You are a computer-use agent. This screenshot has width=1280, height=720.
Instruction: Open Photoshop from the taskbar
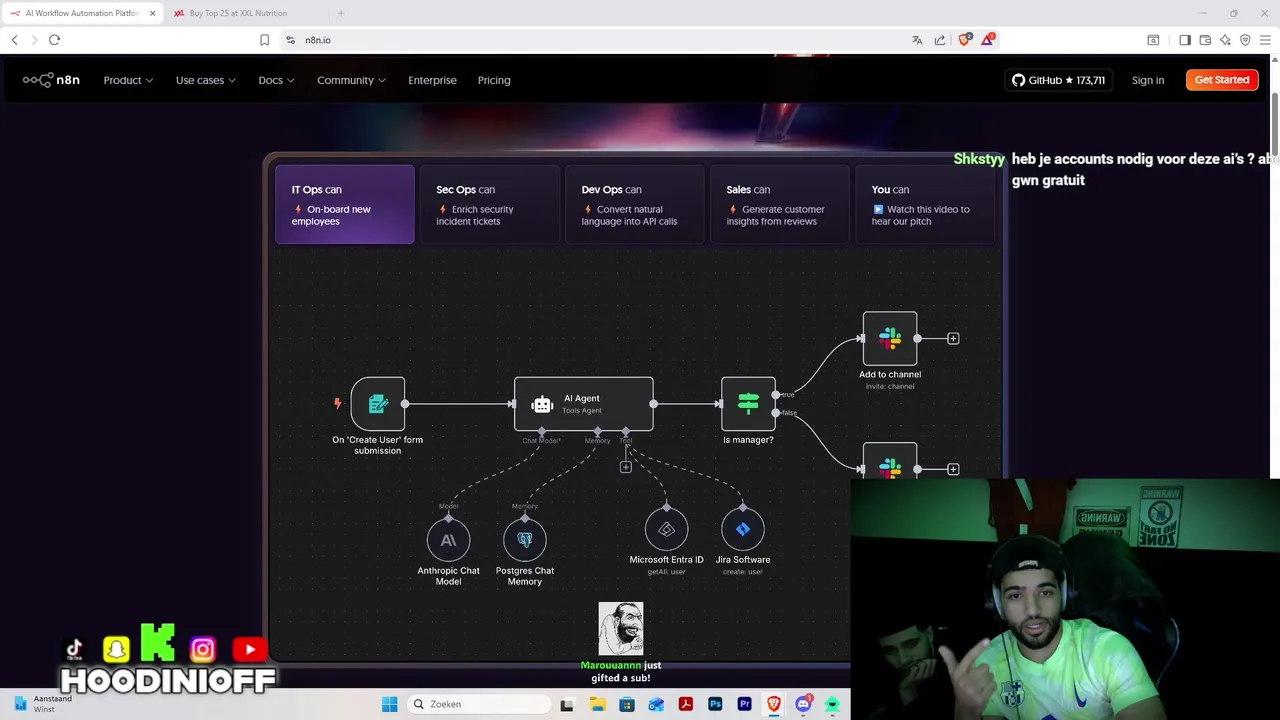coord(715,704)
